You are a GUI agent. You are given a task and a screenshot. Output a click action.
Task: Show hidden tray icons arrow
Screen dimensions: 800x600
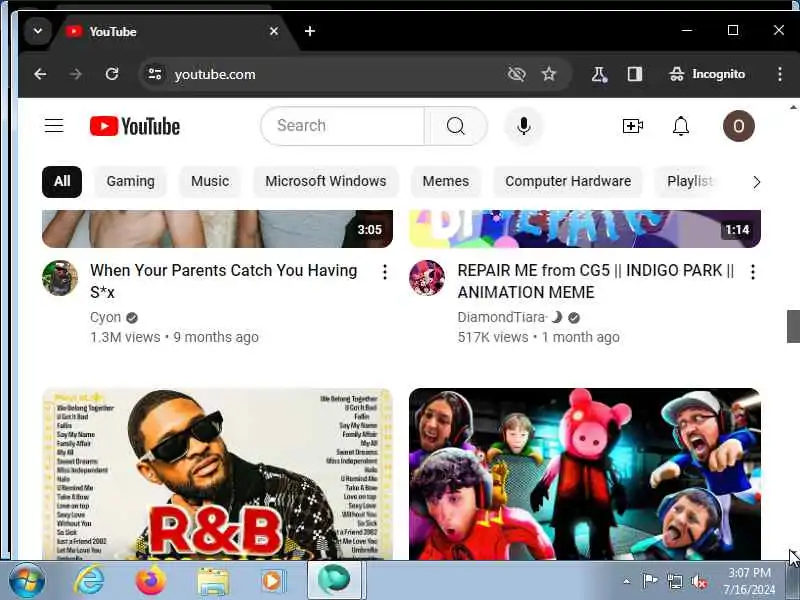pos(627,581)
